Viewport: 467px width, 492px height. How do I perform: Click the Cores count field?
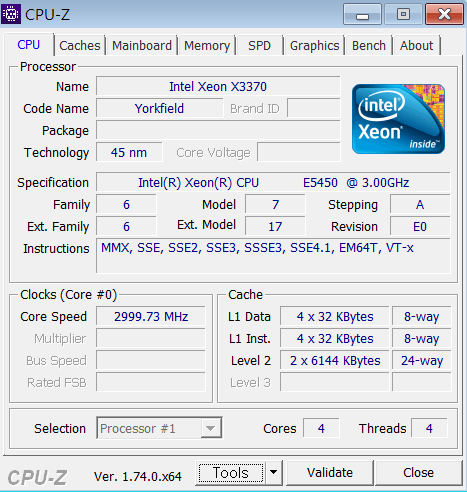point(321,428)
